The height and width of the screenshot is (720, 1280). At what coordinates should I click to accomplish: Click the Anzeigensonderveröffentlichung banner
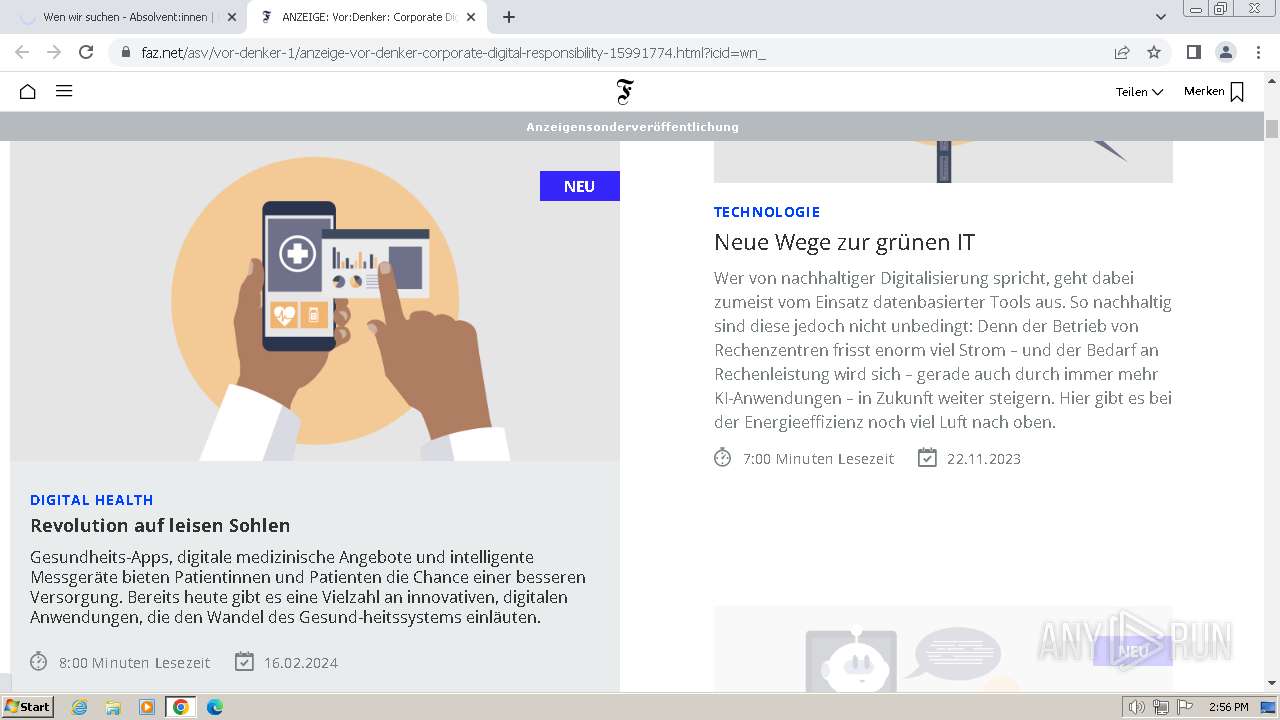632,127
